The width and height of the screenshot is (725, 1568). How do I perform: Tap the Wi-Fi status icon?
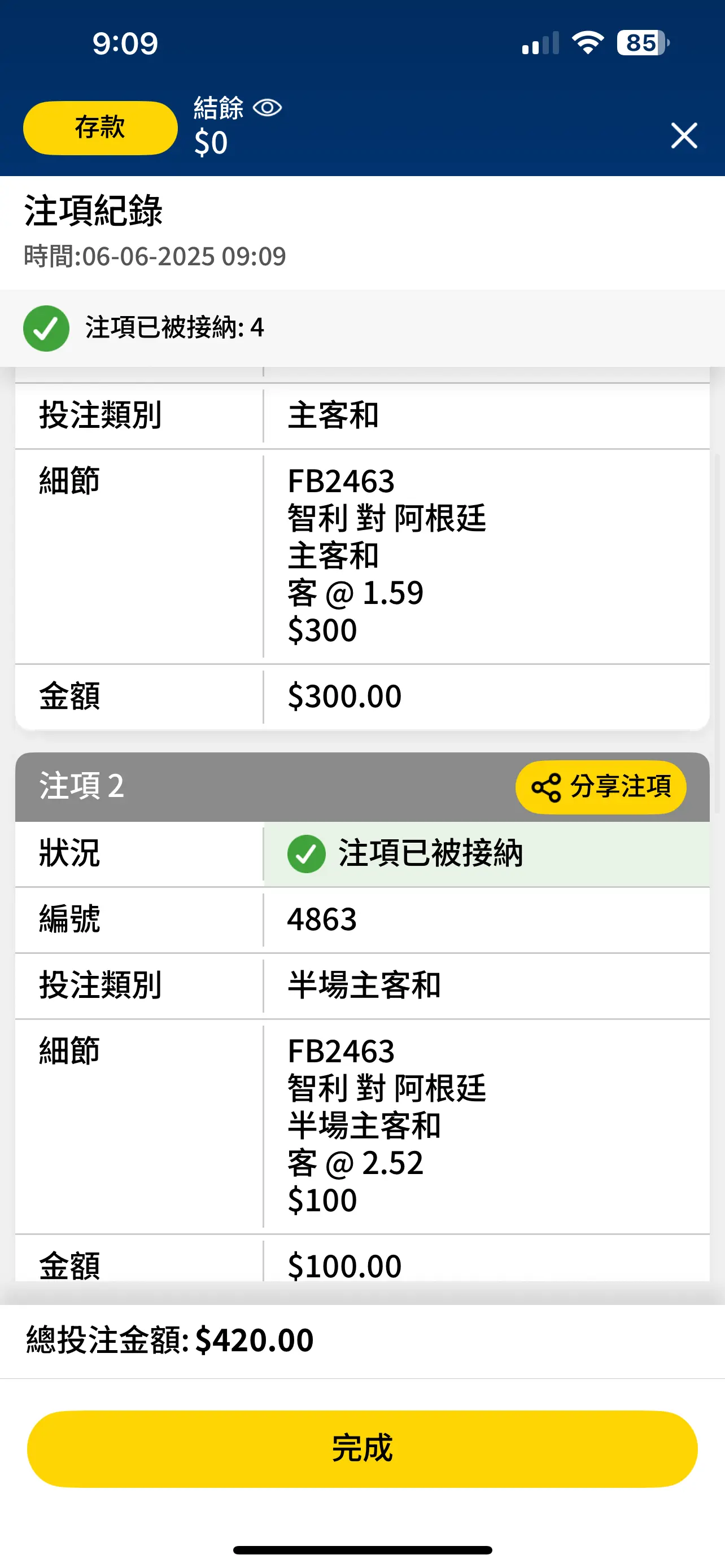pos(587,42)
